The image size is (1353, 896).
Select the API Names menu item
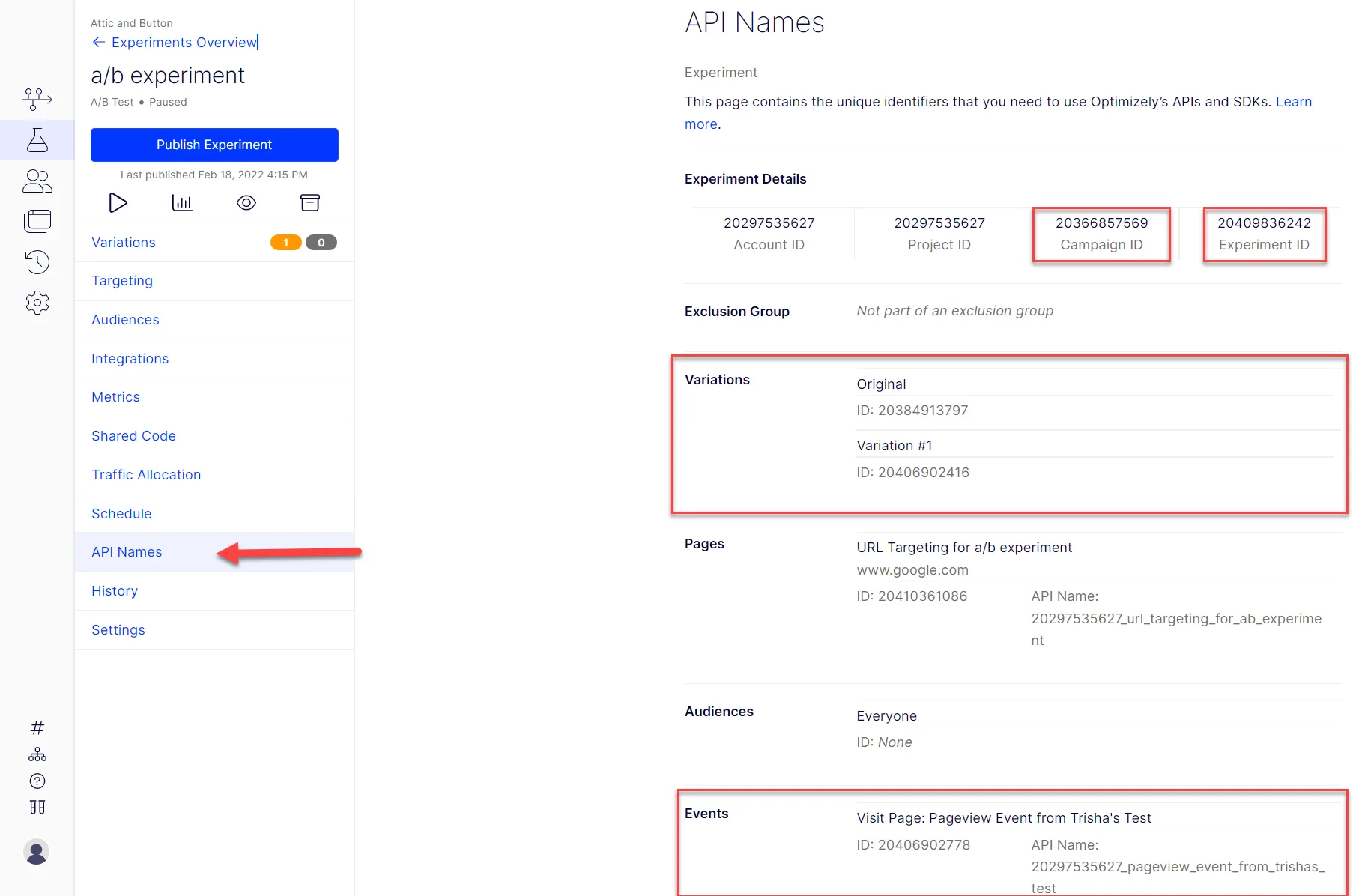(214, 552)
